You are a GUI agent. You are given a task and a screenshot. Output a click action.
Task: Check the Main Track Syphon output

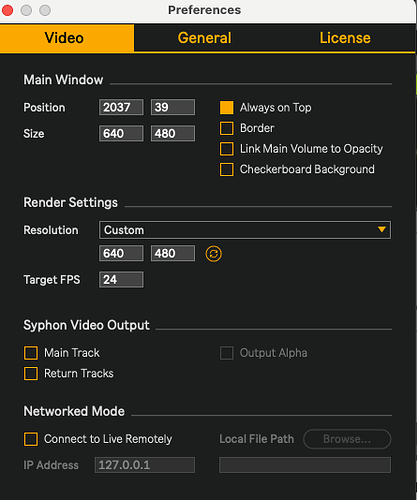coord(31,353)
